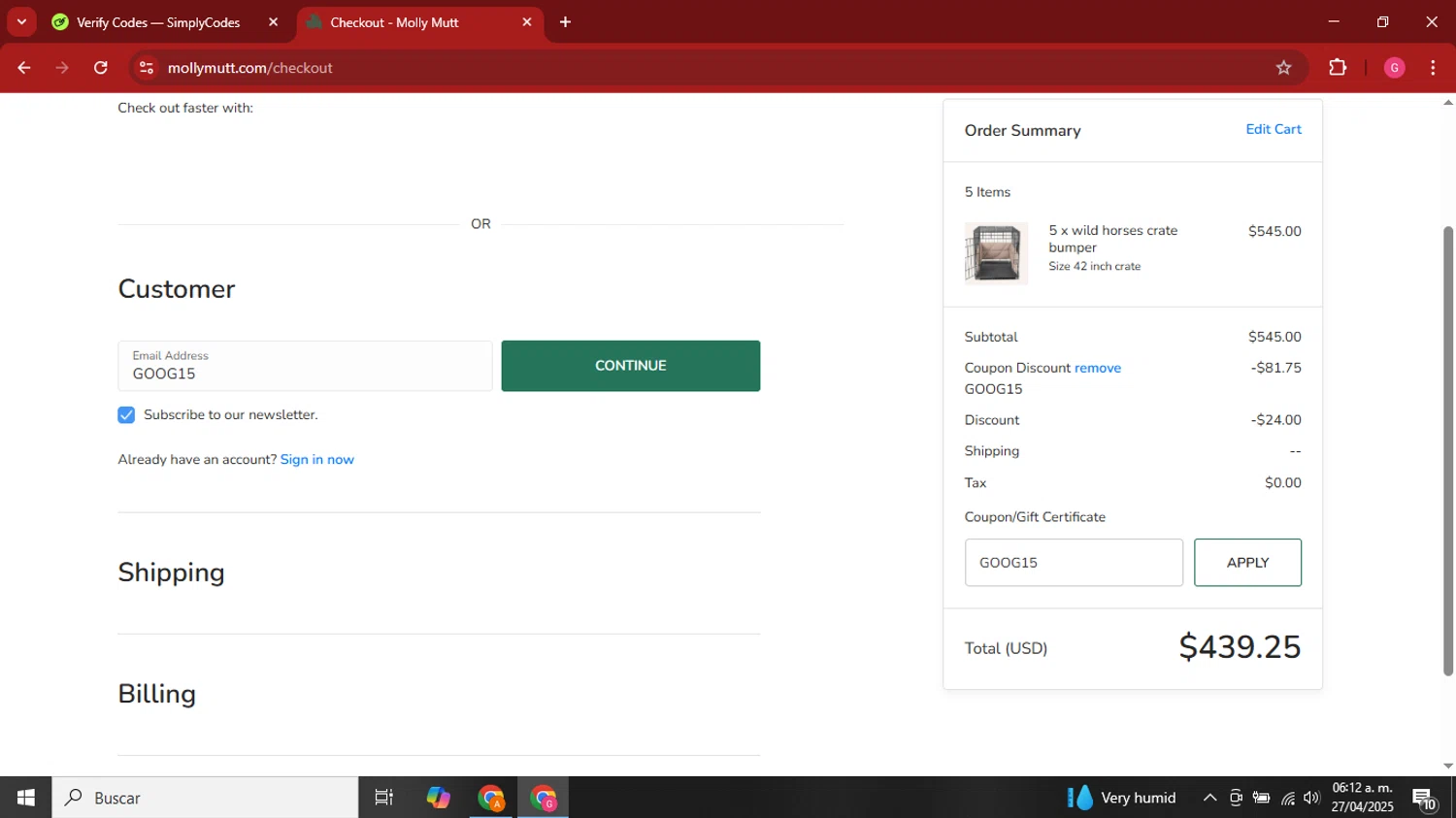The width and height of the screenshot is (1456, 818).
Task: Open the Windows Start menu
Action: (25, 798)
